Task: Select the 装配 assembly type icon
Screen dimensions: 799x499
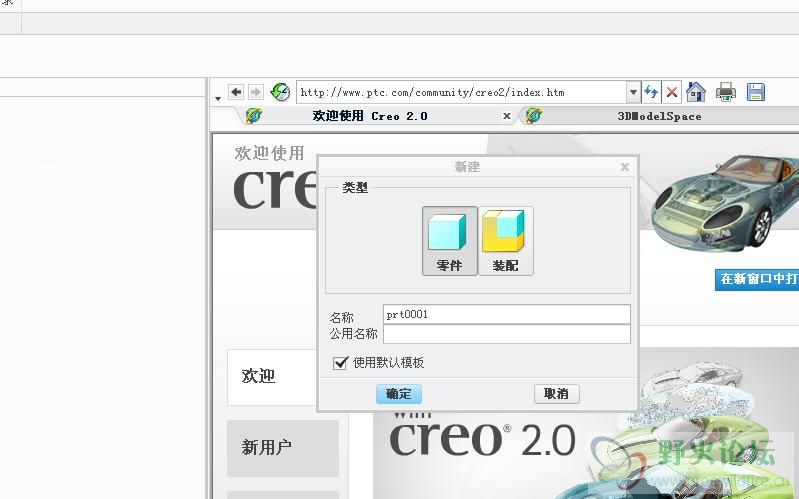Action: pos(505,241)
